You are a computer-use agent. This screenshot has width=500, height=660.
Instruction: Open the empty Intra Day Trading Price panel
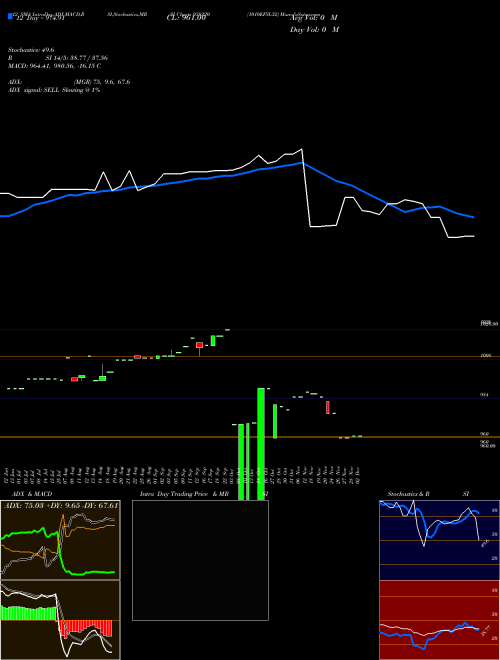tap(200, 560)
